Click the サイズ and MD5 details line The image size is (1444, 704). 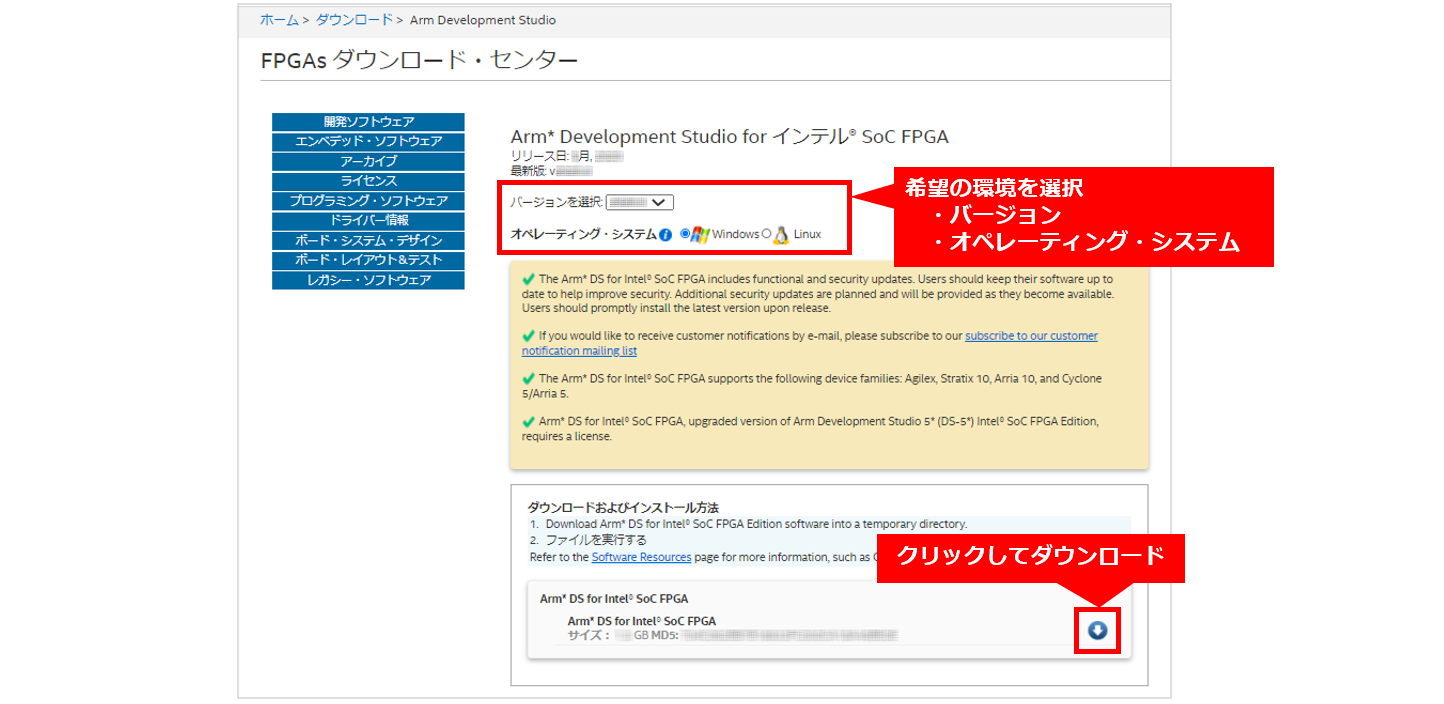click(x=733, y=635)
